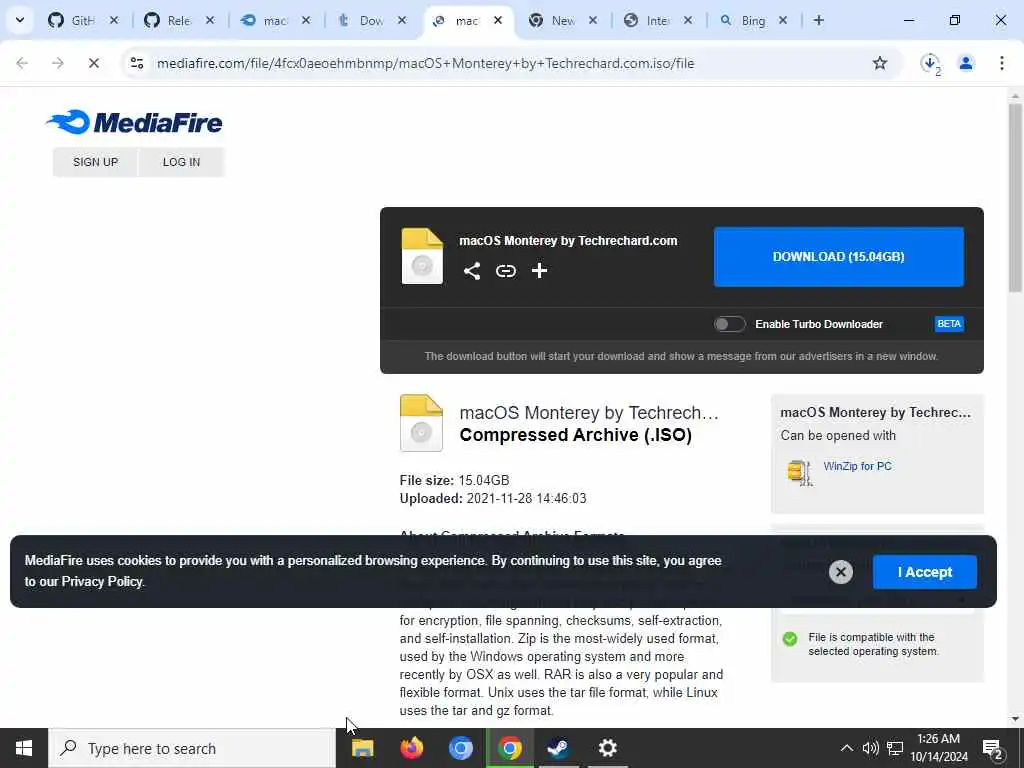The width and height of the screenshot is (1024, 768).
Task: Click the LOG IN button
Action: [182, 162]
